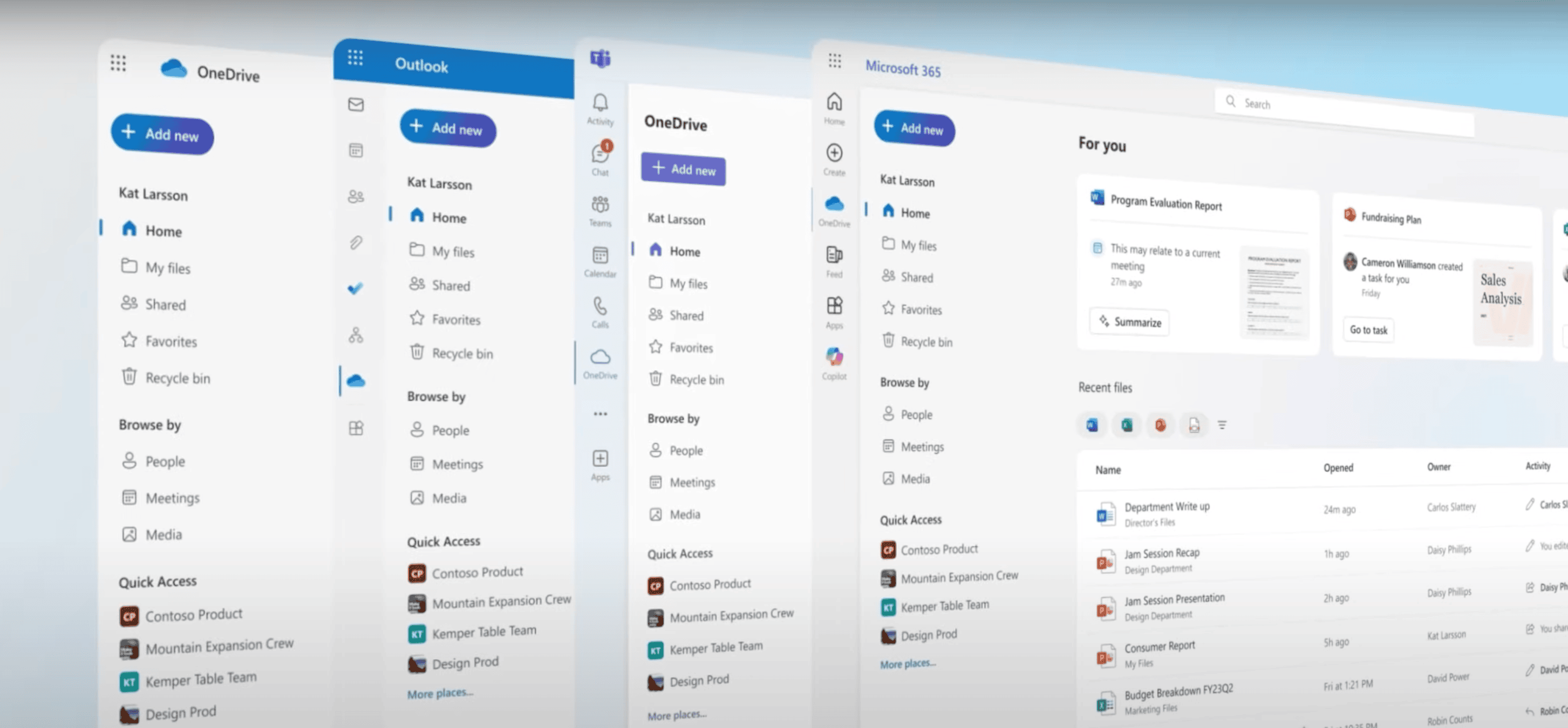Screen dimensions: 1568x728
Task: Expand More places in Outlook sidebar
Action: tap(440, 691)
